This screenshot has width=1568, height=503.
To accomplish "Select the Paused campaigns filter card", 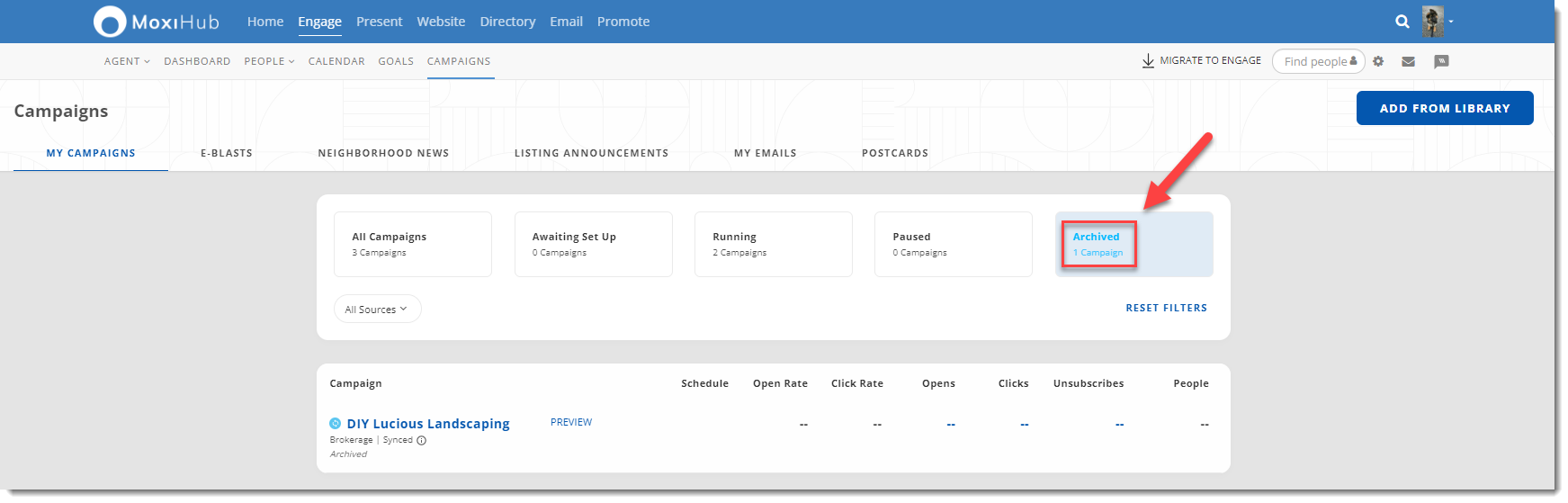I will tap(953, 244).
